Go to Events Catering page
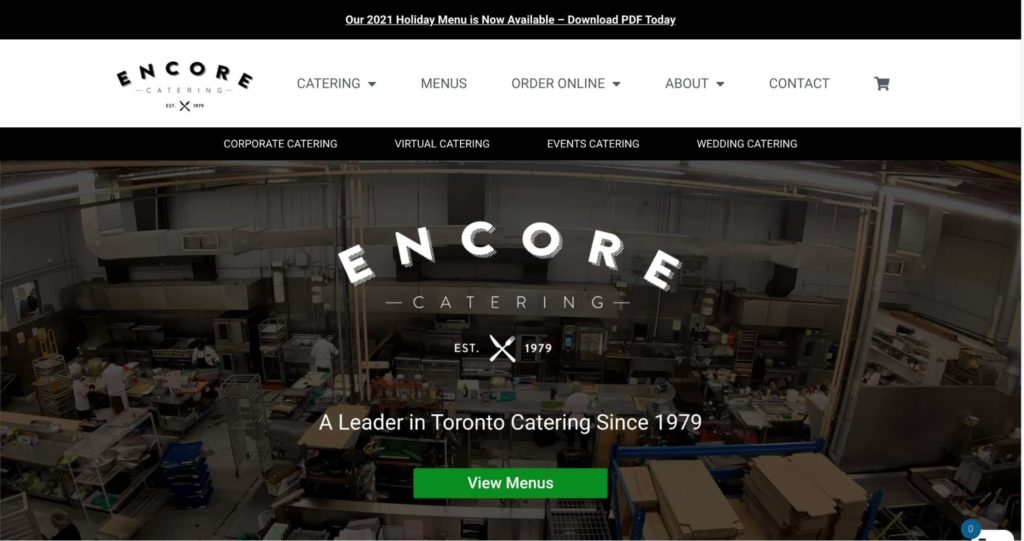1024x541 pixels. pyautogui.click(x=593, y=144)
